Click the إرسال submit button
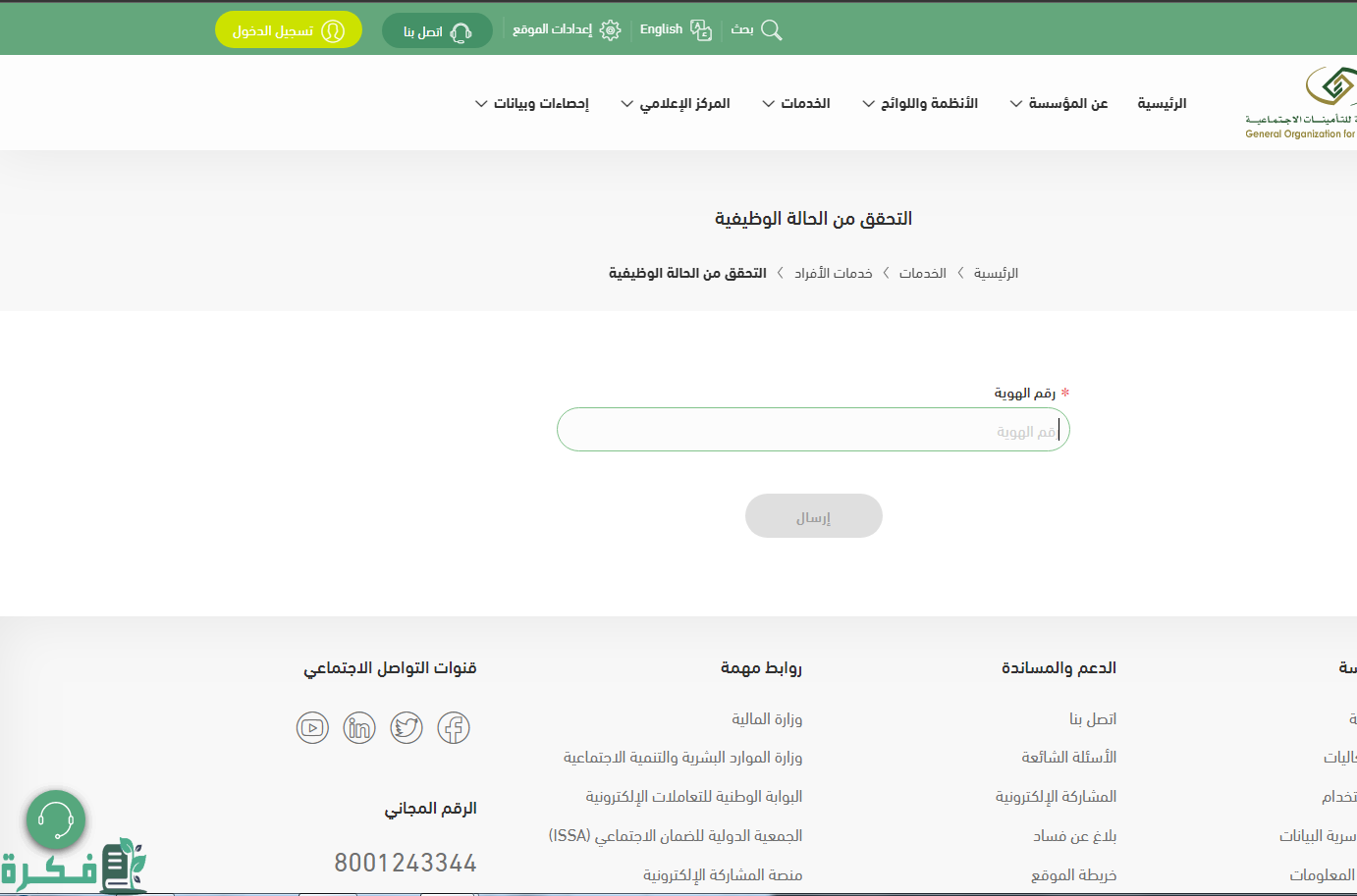This screenshot has width=1357, height=896. coord(813,516)
